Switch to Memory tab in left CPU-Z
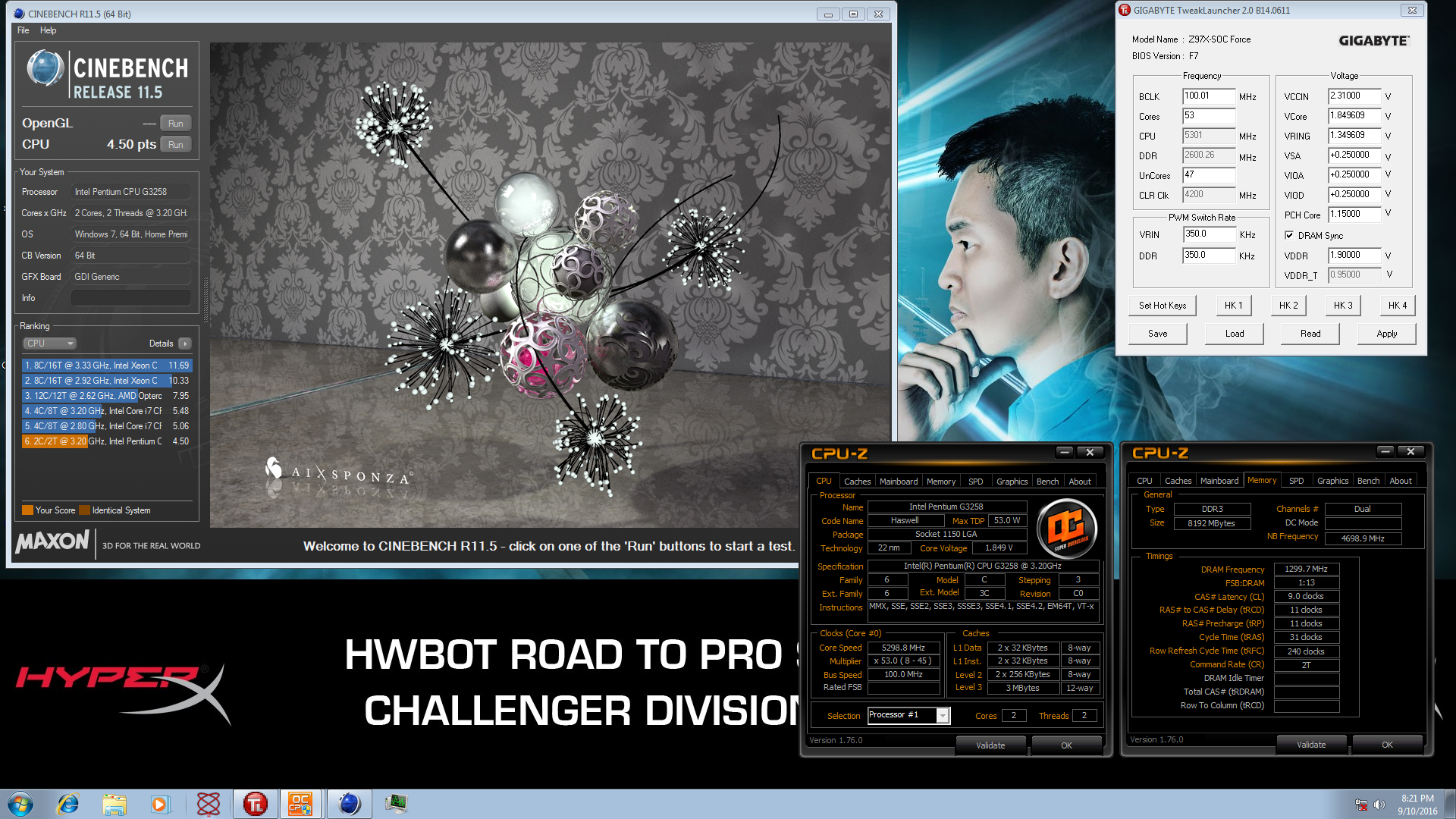 tap(941, 482)
